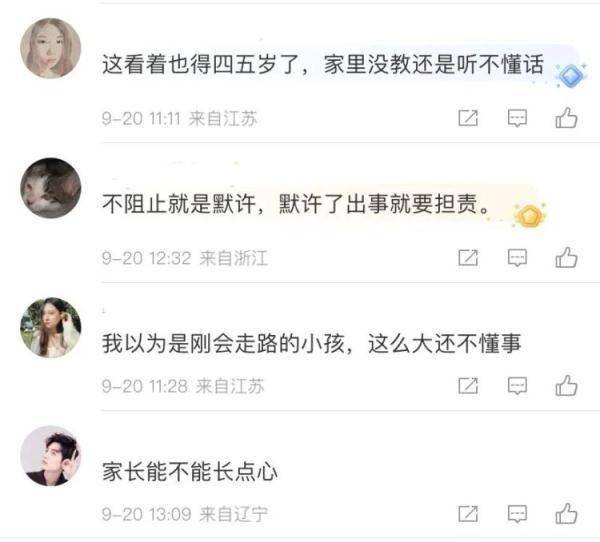This screenshot has height=542, width=600.
Task: Like the comment posted at 11:11 from 江苏
Action: click(566, 118)
